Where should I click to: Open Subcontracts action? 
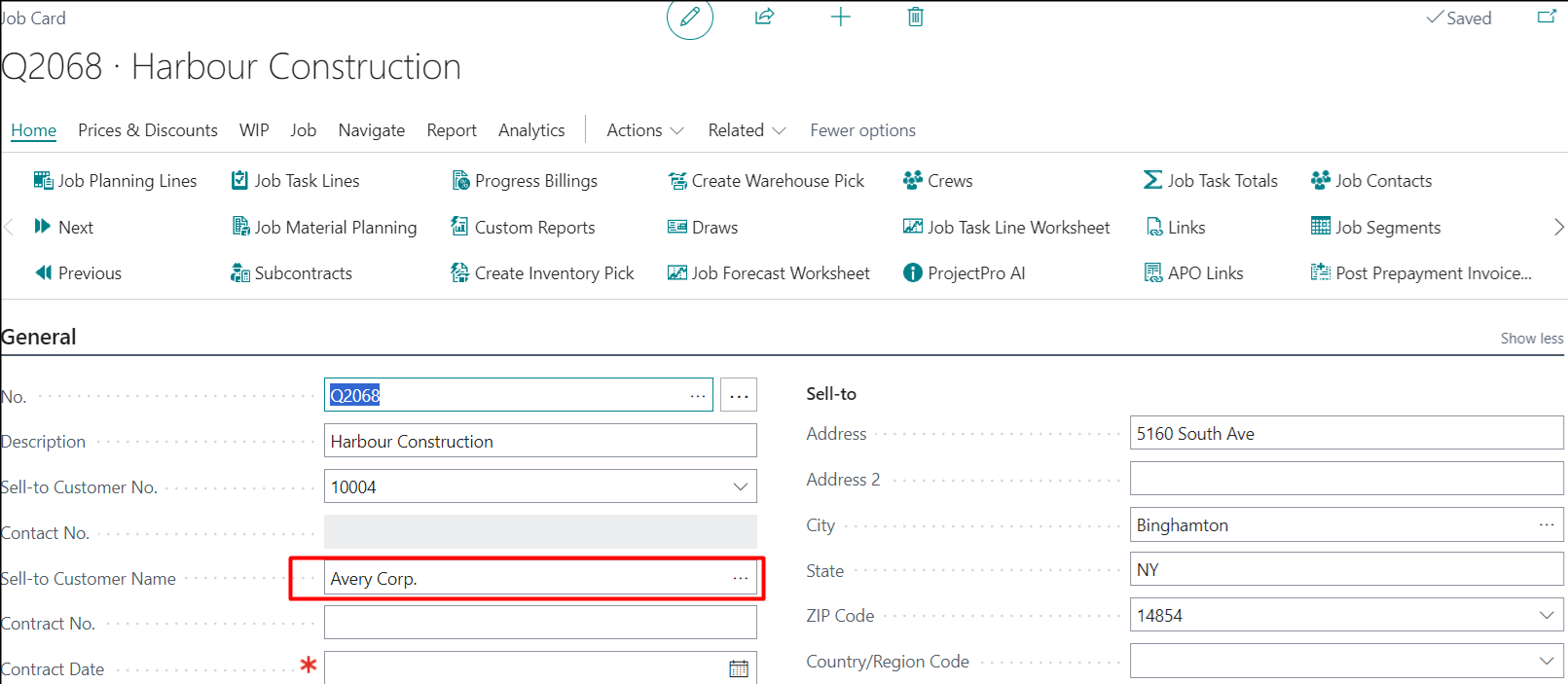point(291,273)
